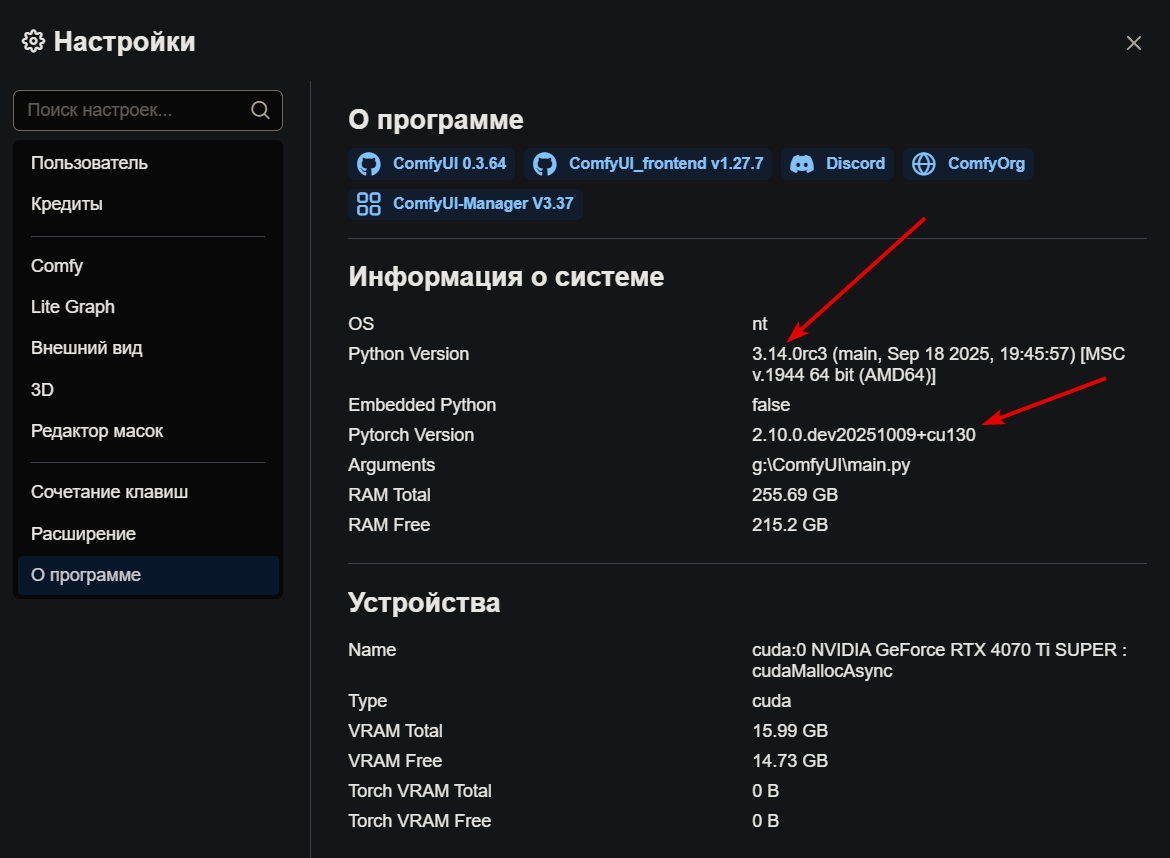Click the RAM Total value 255.69 GB

[x=795, y=495]
